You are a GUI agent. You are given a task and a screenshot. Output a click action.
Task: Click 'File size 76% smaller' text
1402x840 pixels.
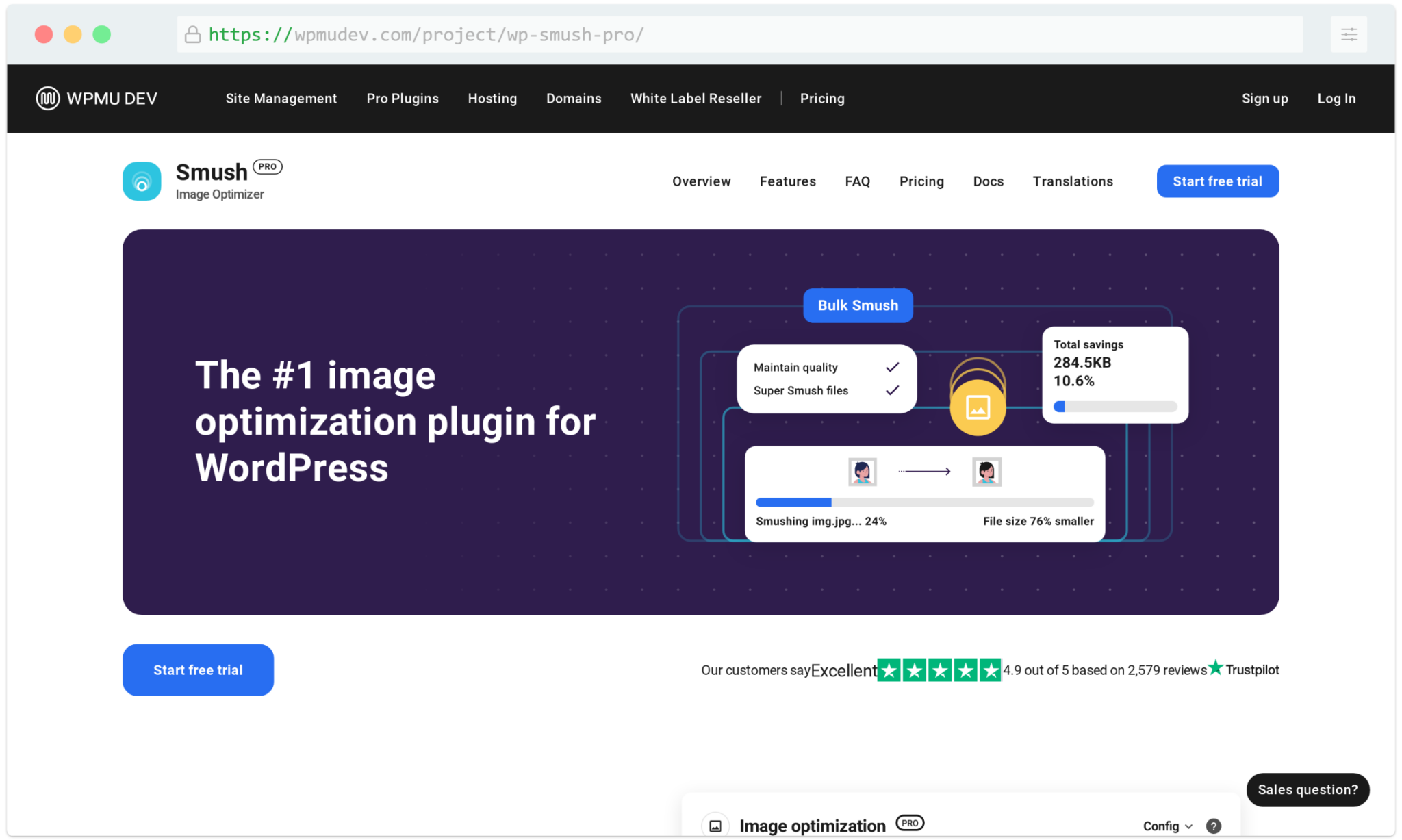[1038, 521]
